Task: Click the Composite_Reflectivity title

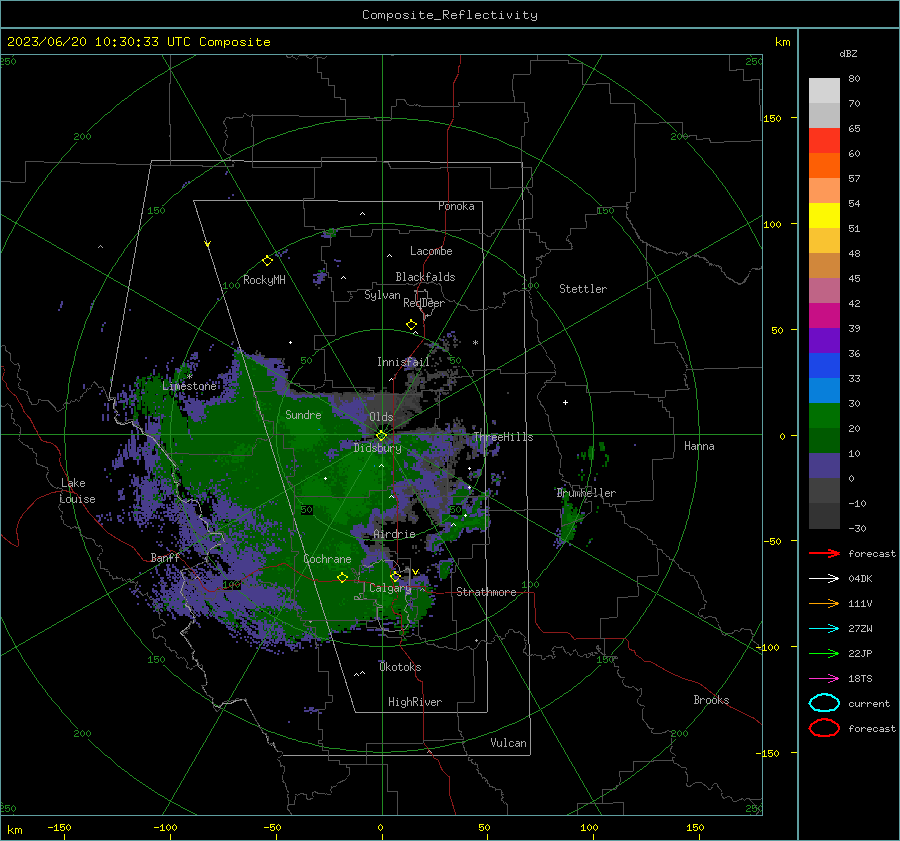Action: 450,15
